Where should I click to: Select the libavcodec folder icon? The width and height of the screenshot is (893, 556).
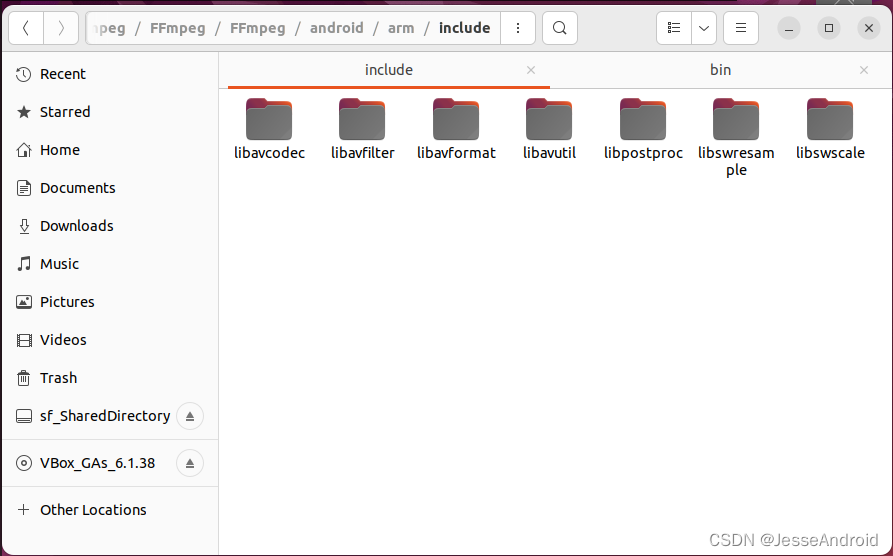pyautogui.click(x=269, y=120)
